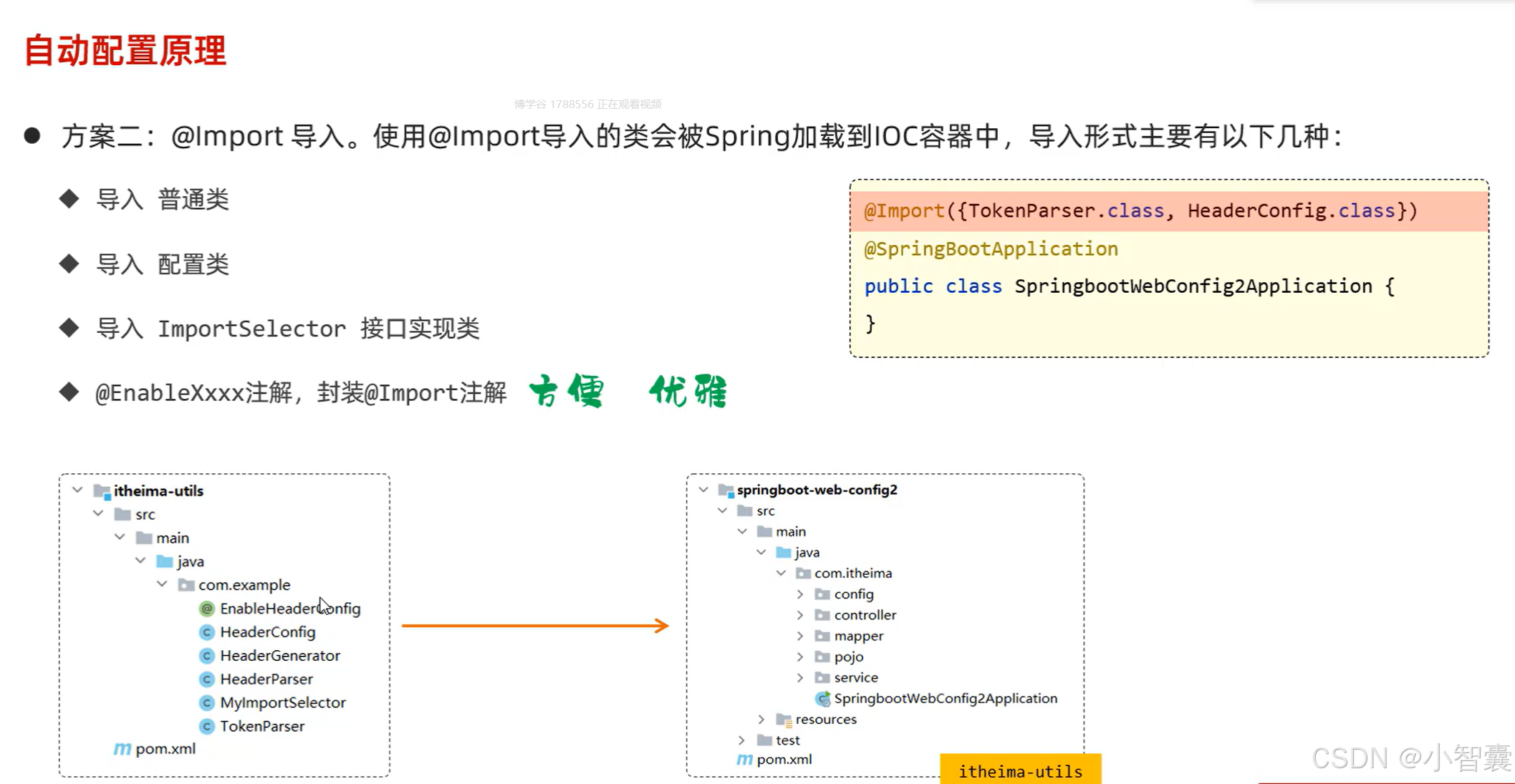
Task: Open pom.xml under springboot-web-config2
Action: point(784,760)
